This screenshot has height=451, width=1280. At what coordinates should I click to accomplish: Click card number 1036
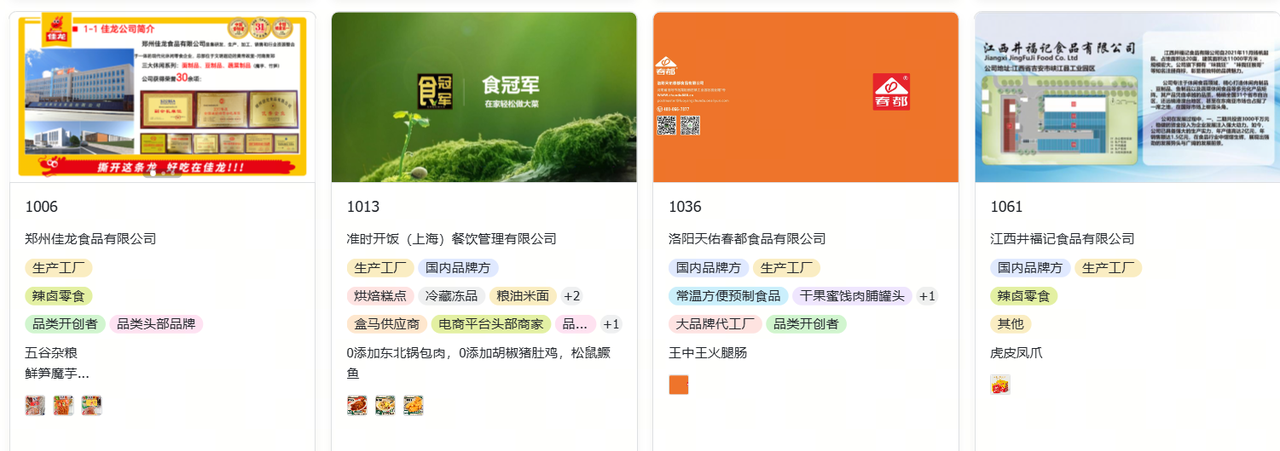pos(685,207)
